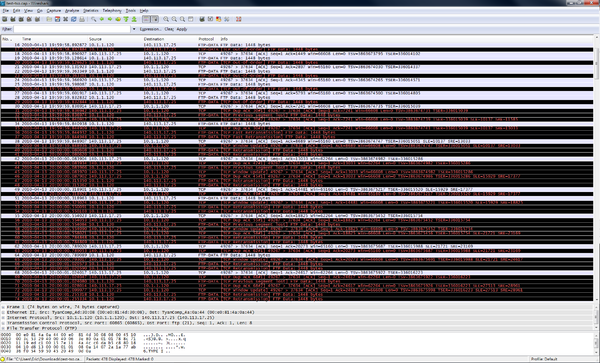Go forward in packet history
Screen dimensions: 600x363
point(110,19)
